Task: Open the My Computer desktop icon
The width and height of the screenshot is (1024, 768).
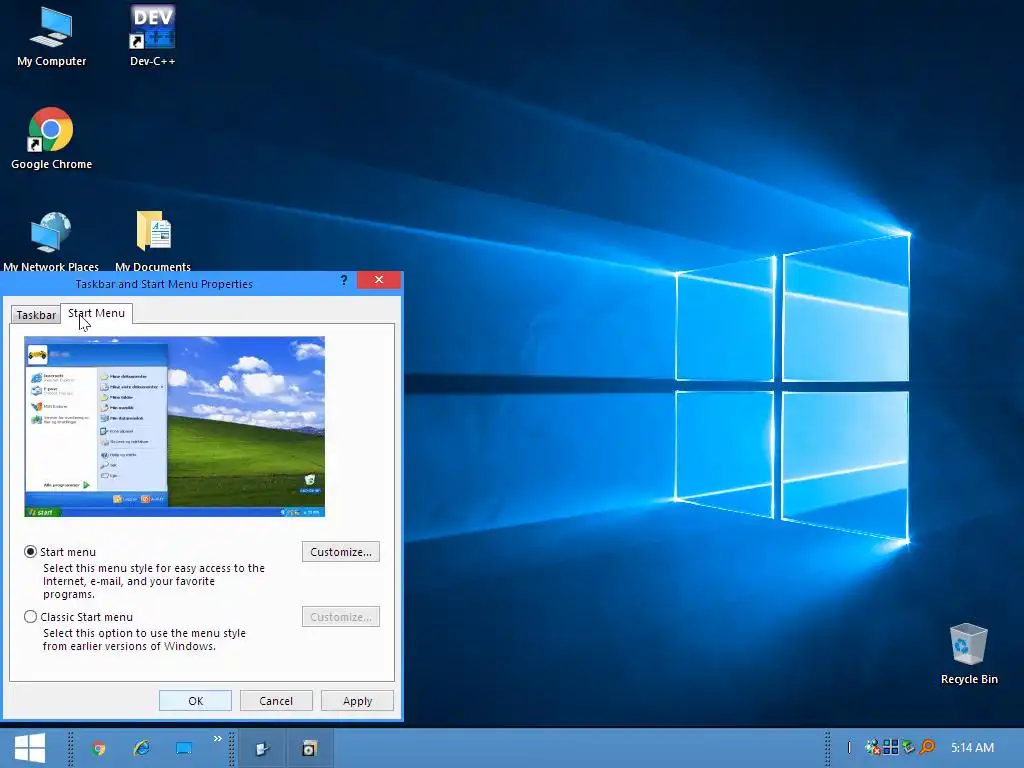Action: point(51,37)
